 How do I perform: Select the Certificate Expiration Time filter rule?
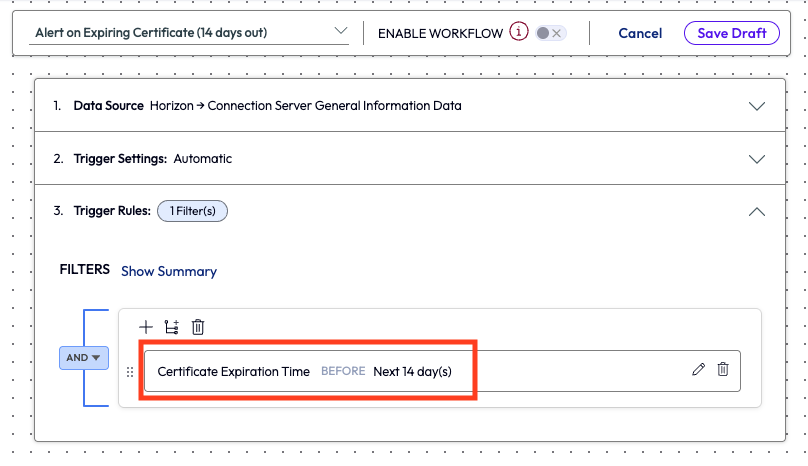pyautogui.click(x=305, y=371)
